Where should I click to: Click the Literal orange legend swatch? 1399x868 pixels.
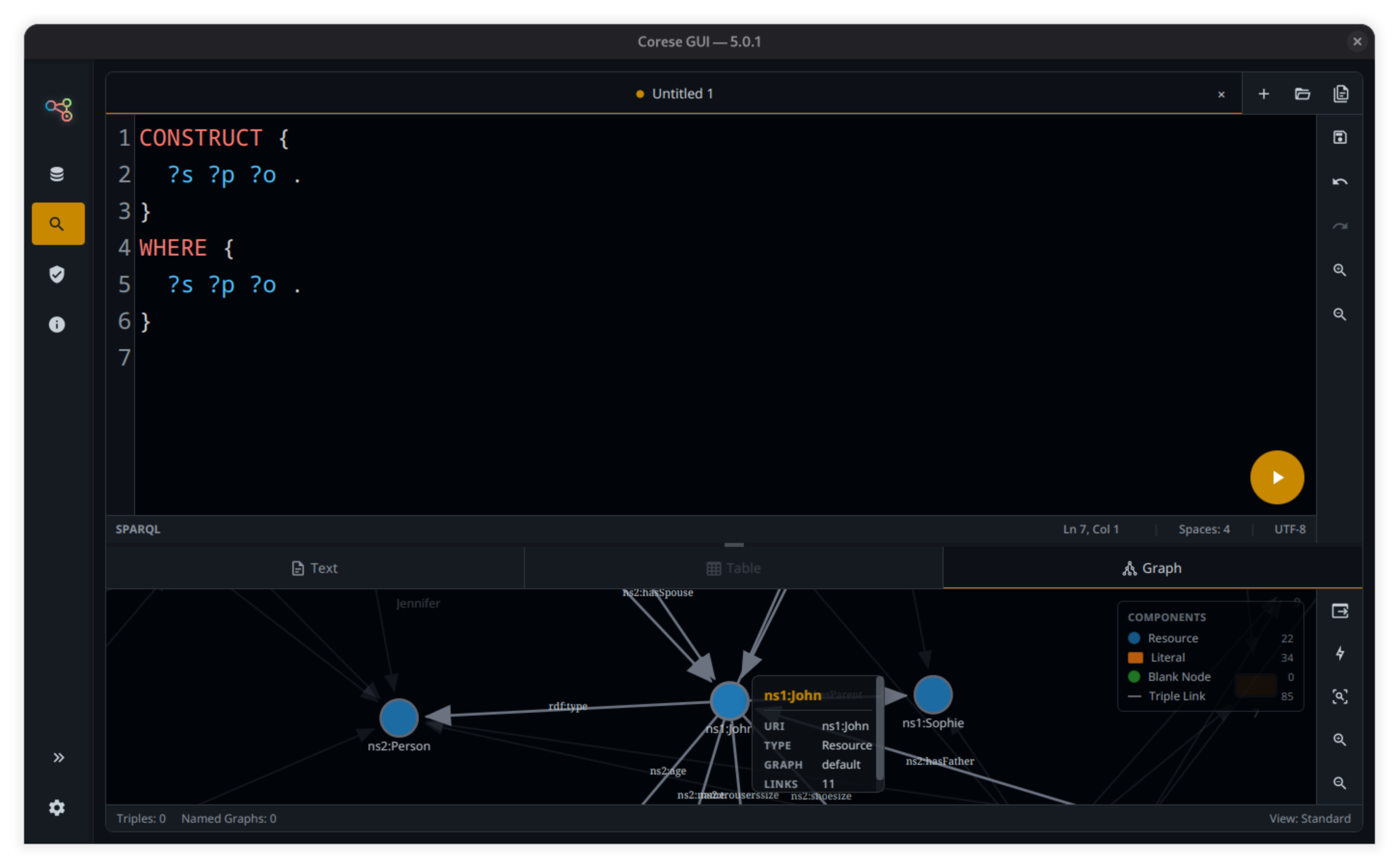tap(1135, 658)
